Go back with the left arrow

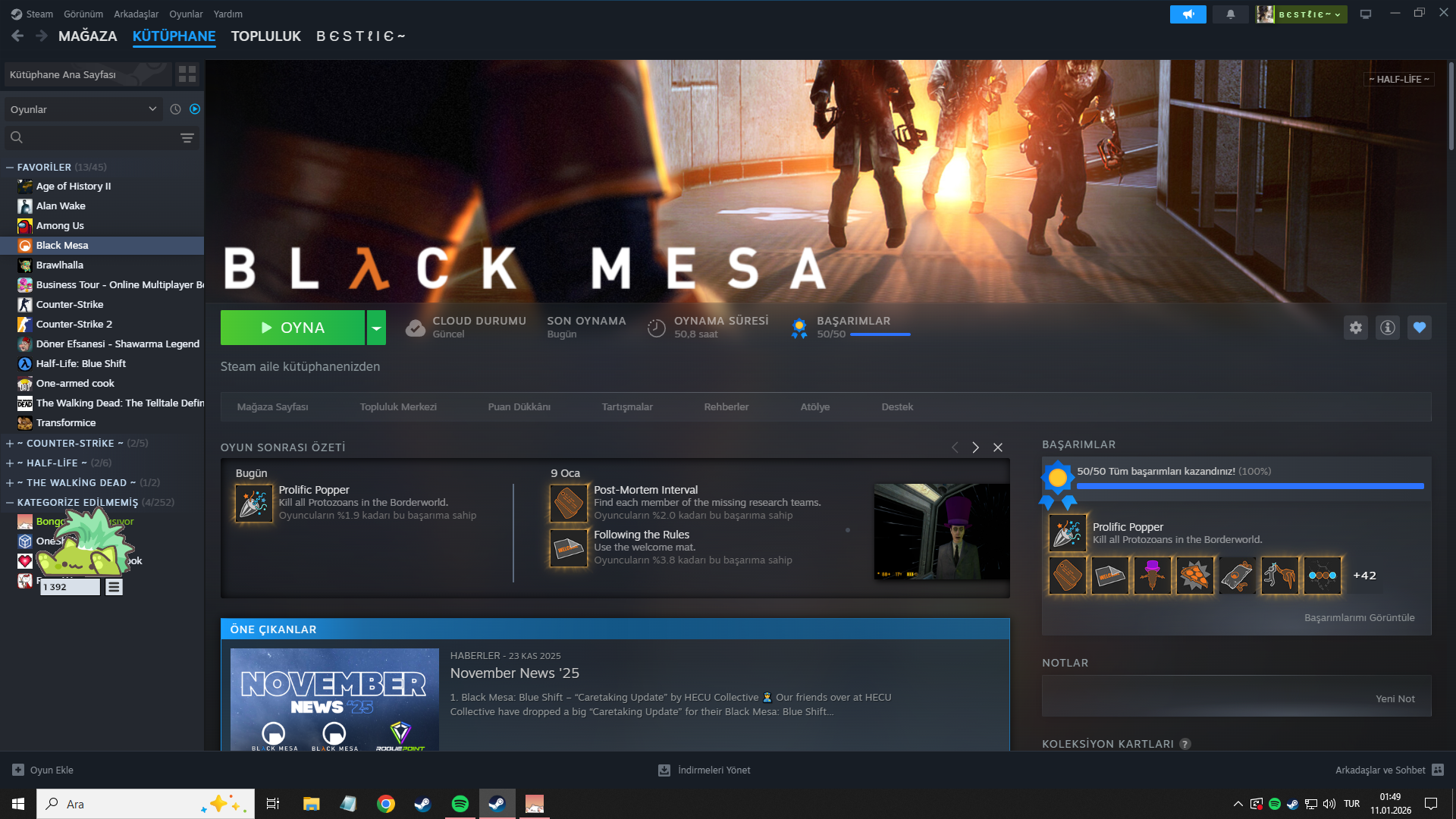point(17,36)
